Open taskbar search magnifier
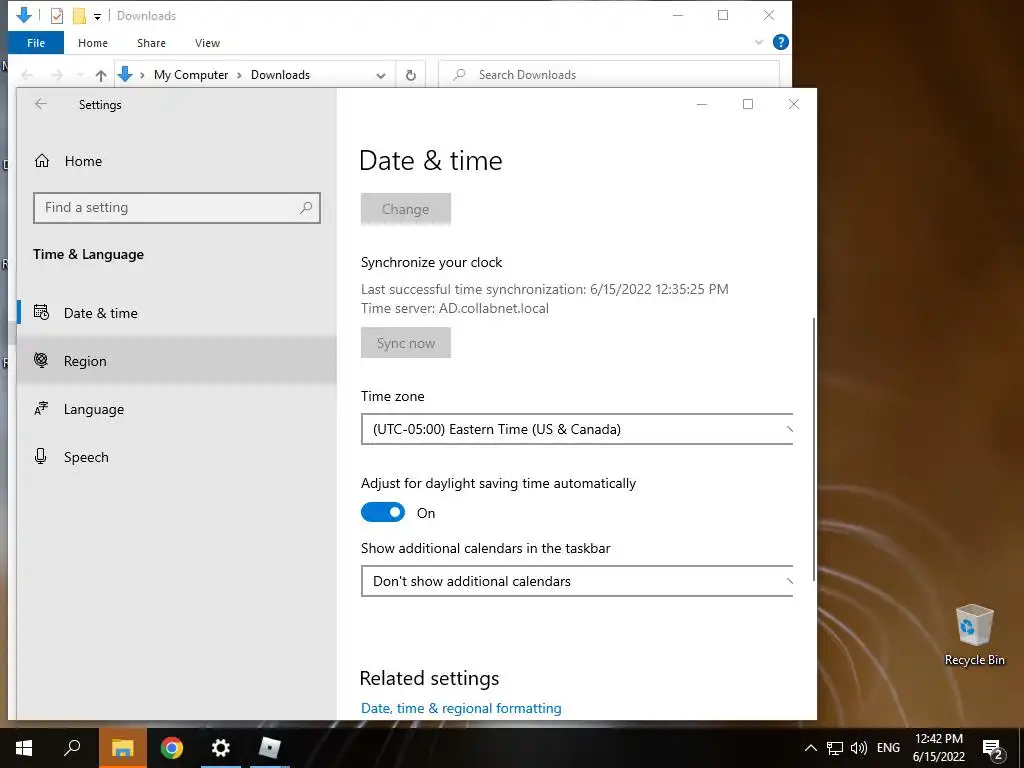The image size is (1024, 768). 72,747
